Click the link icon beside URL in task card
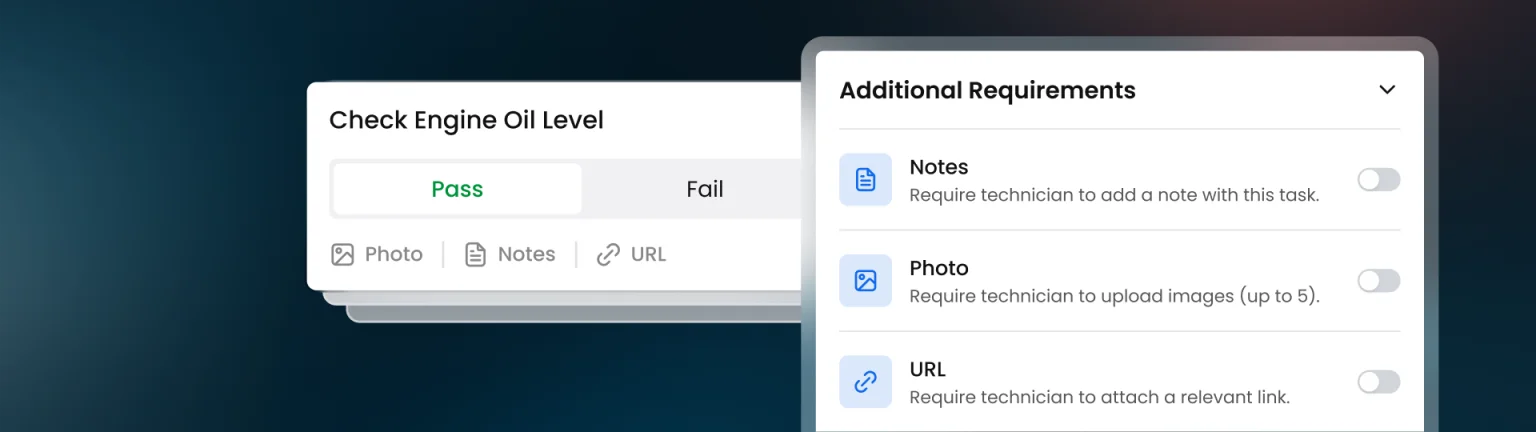 coord(608,255)
